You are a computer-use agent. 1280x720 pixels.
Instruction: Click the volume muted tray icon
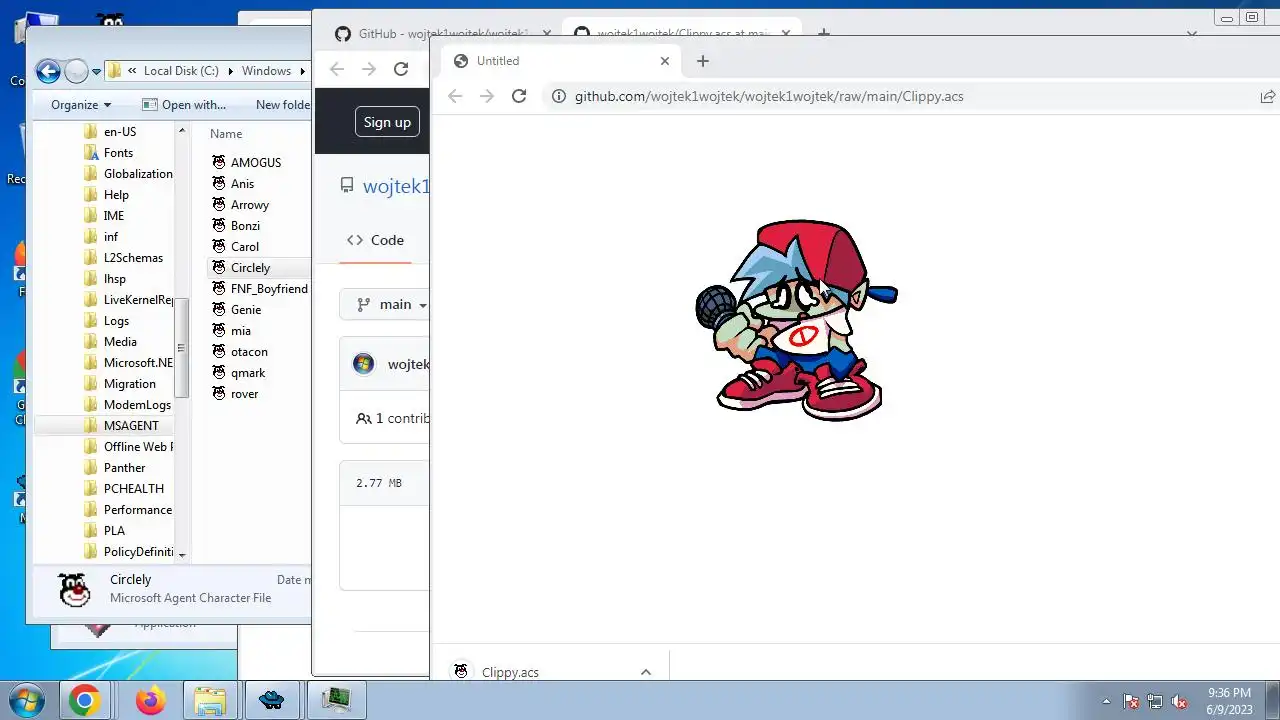(x=1179, y=701)
